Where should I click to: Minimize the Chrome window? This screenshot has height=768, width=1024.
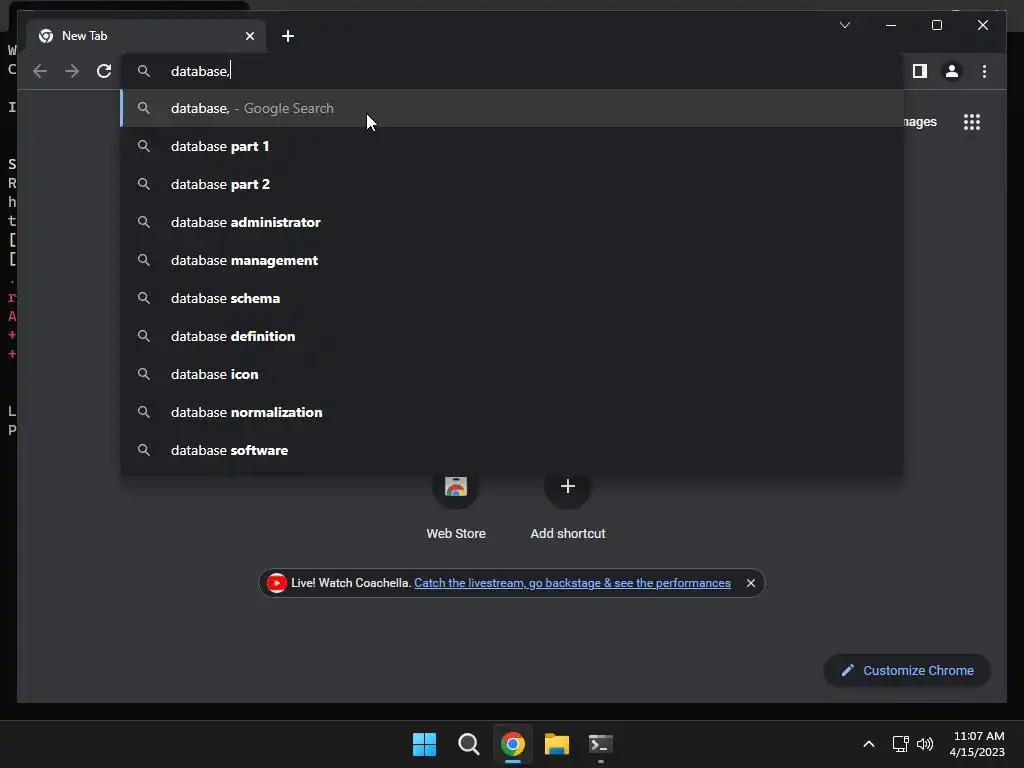click(x=891, y=25)
